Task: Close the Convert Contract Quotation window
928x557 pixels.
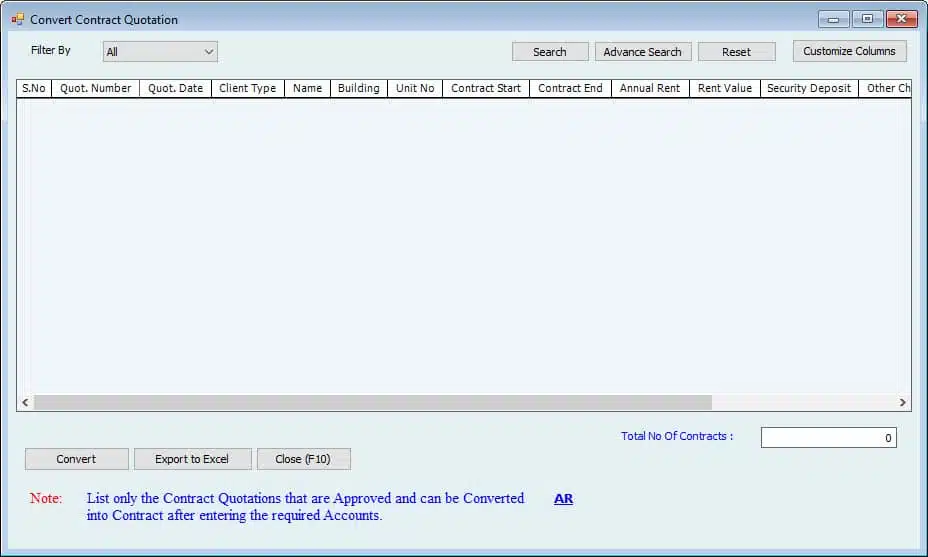Action: [901, 19]
